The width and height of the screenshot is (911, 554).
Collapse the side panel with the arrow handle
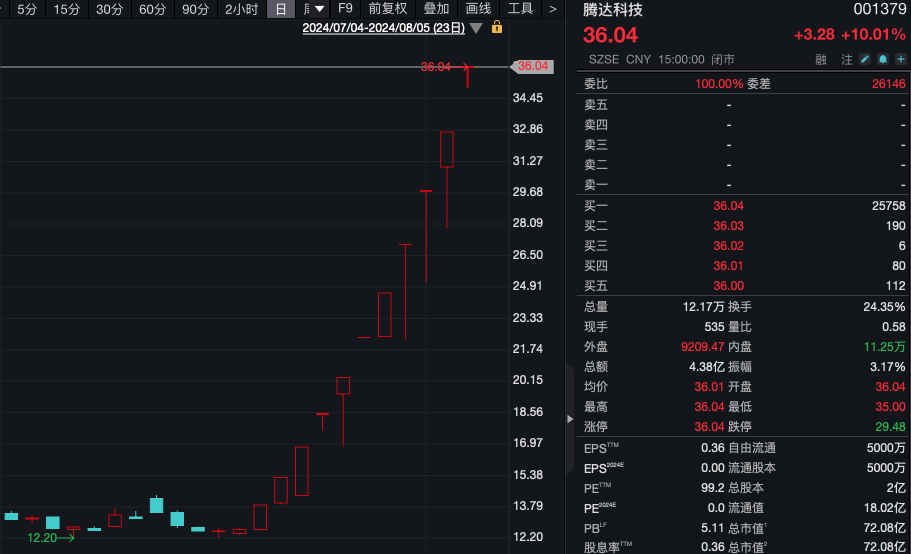tap(569, 419)
